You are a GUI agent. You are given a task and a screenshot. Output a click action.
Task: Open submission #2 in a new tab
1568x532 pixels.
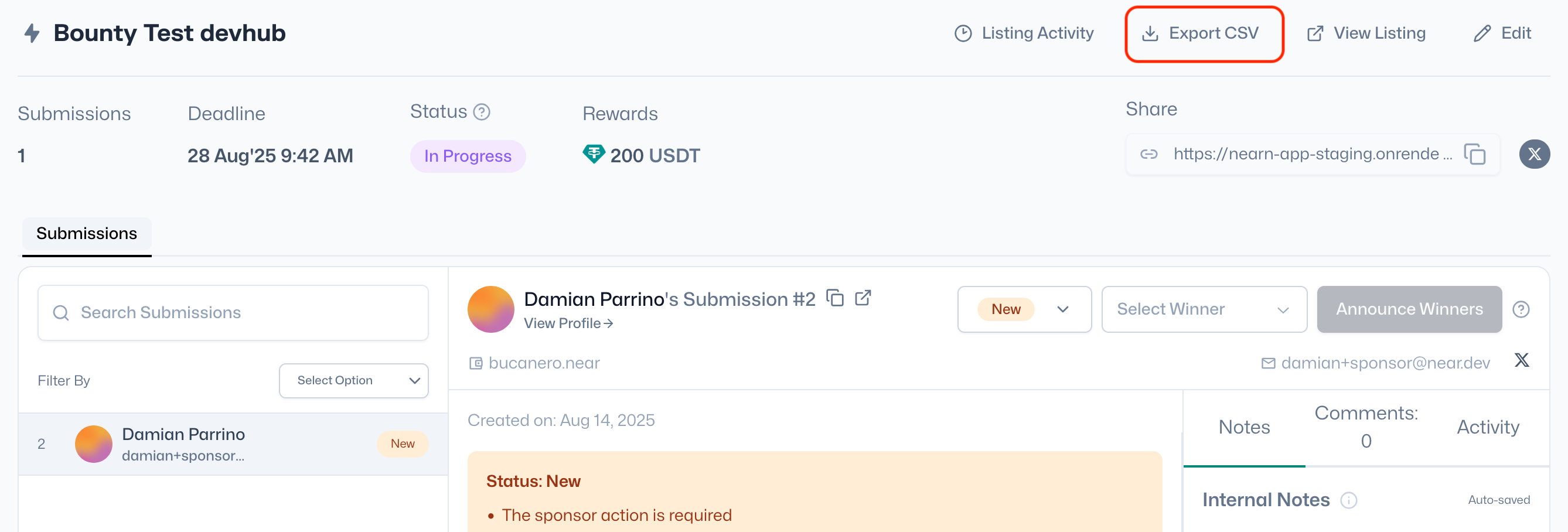(863, 298)
